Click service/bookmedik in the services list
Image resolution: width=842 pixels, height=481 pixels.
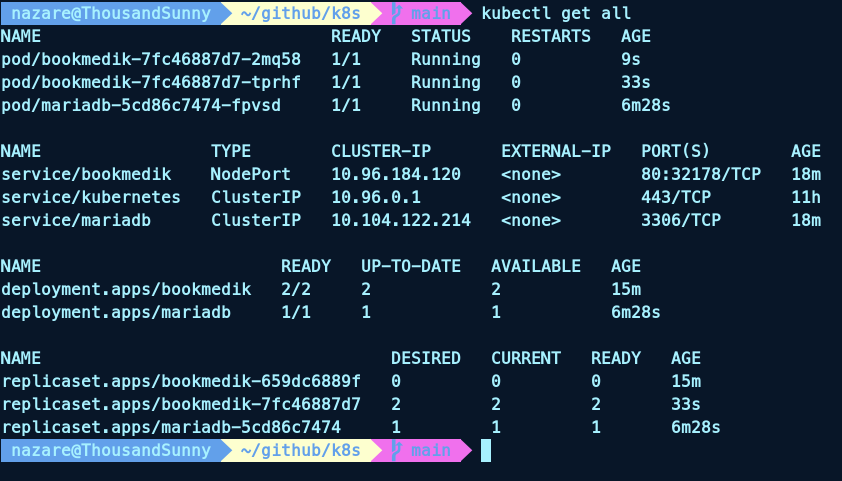coord(86,174)
